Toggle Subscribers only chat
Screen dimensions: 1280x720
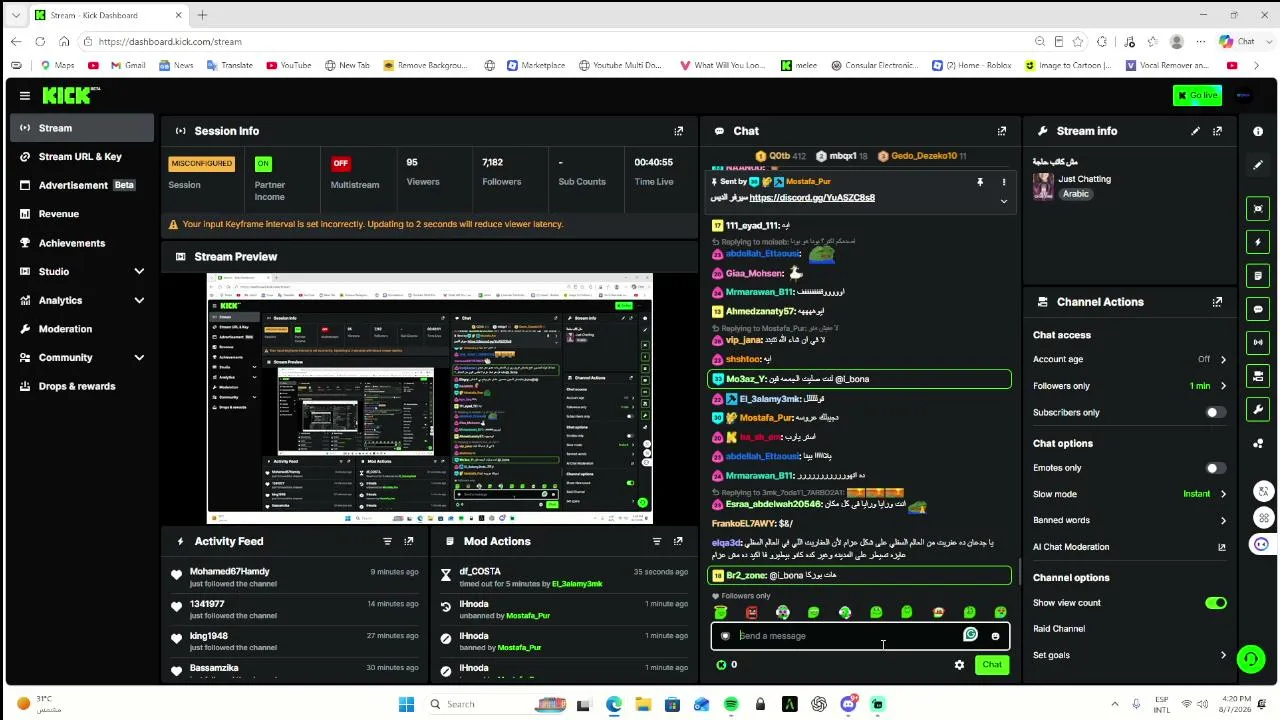1215,412
